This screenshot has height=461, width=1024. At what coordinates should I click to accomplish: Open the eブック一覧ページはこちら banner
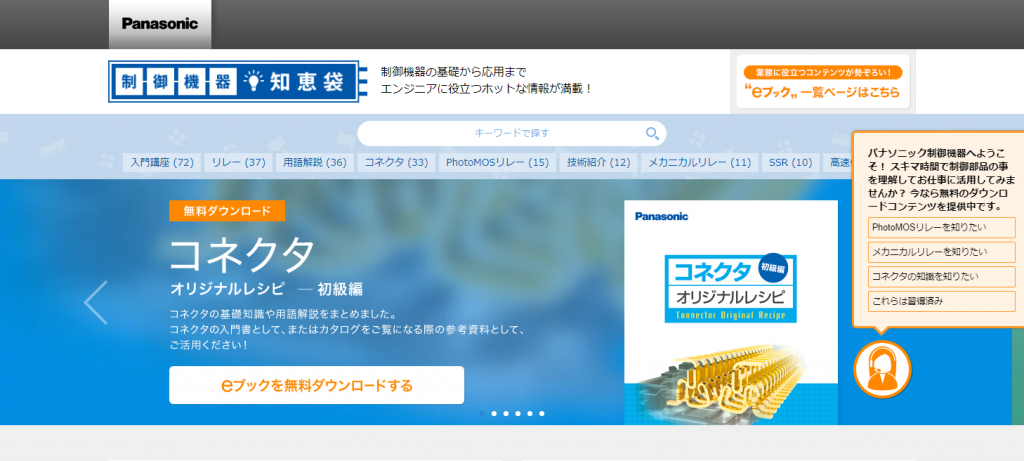tap(823, 82)
